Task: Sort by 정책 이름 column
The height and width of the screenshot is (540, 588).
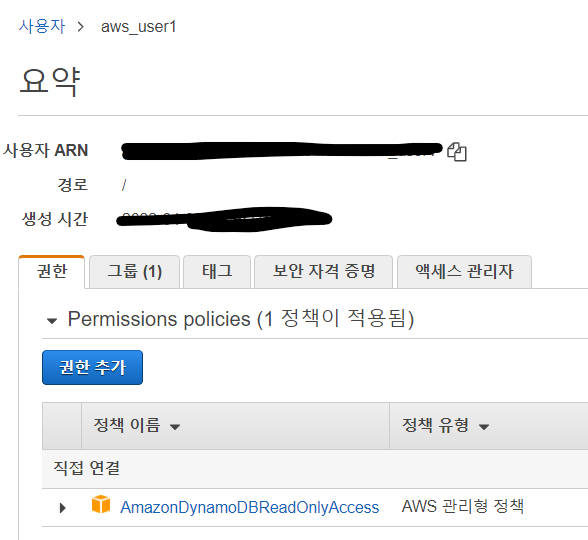Action: tap(136, 426)
